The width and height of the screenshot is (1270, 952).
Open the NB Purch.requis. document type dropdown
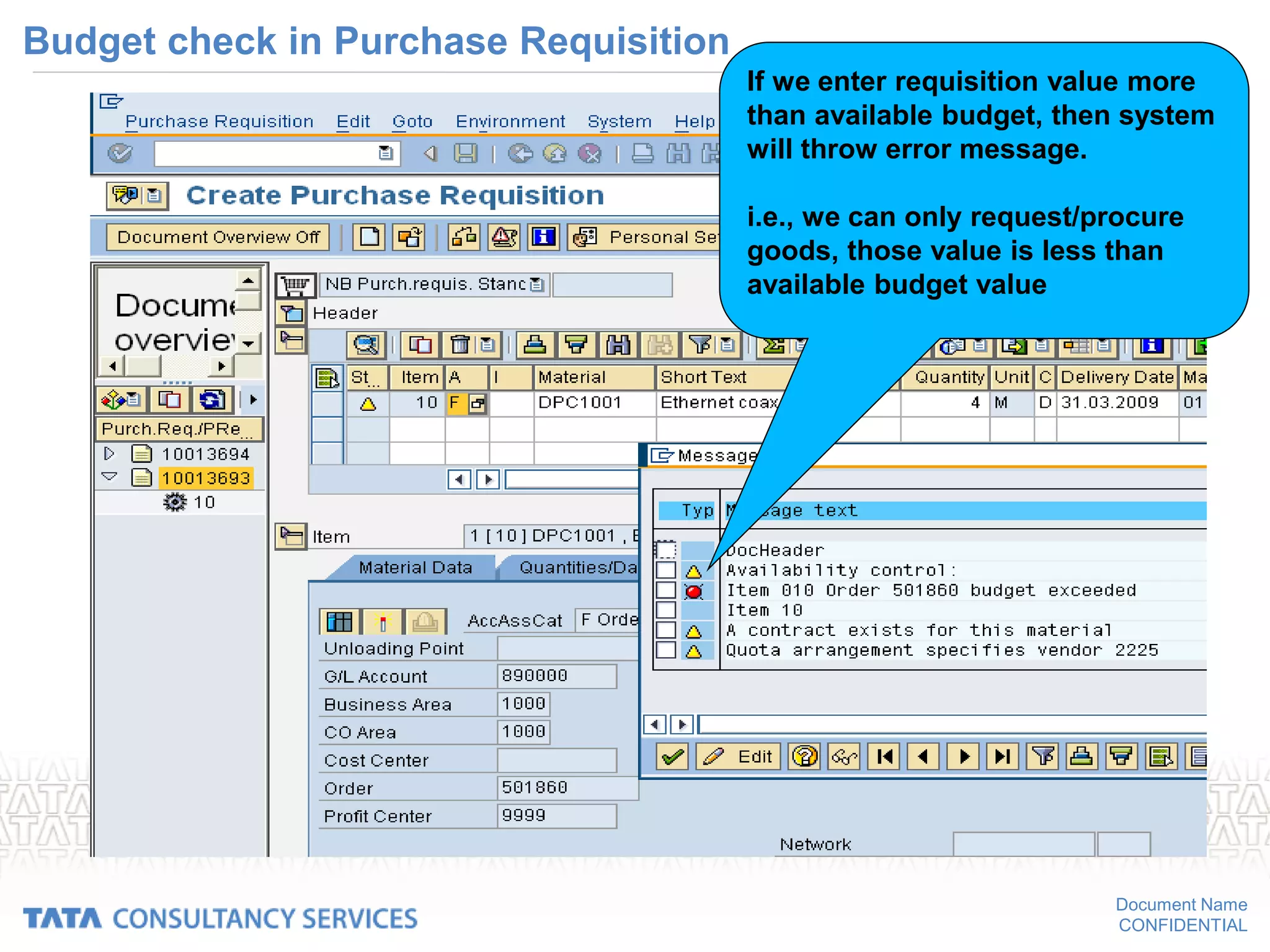537,284
